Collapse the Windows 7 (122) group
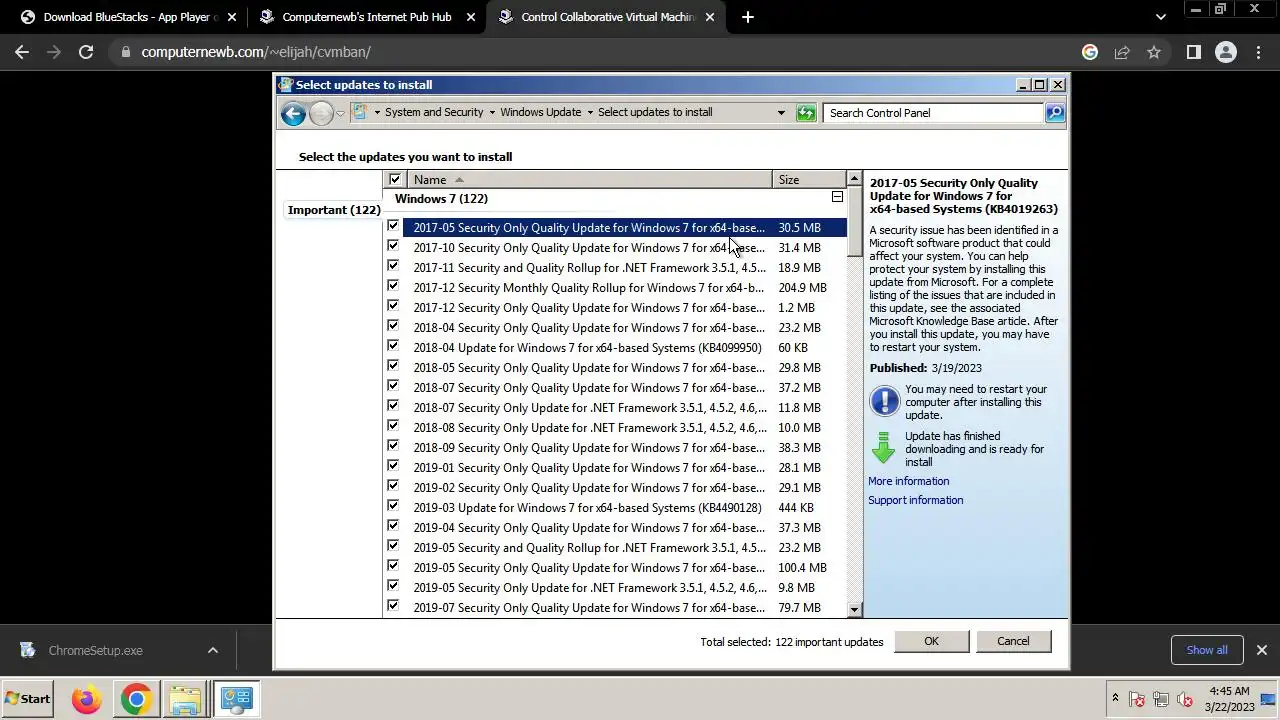Image resolution: width=1280 pixels, height=720 pixels. point(838,197)
